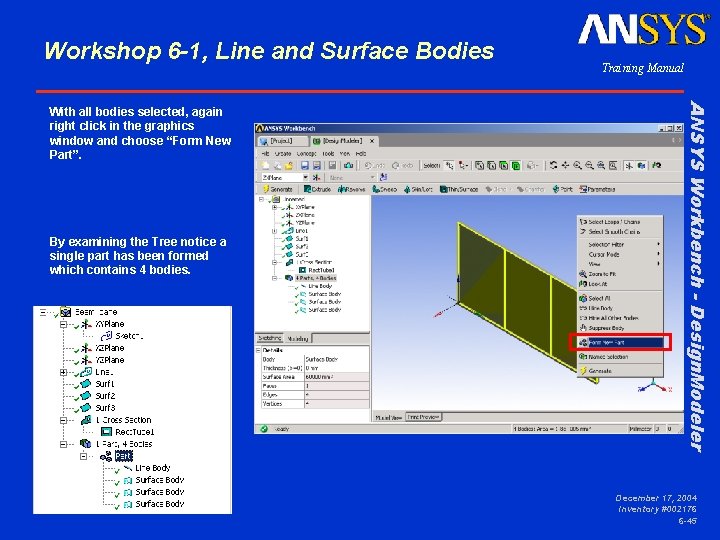Image resolution: width=720 pixels, height=540 pixels.
Task: Collapse the Details section header
Action: pos(259,350)
